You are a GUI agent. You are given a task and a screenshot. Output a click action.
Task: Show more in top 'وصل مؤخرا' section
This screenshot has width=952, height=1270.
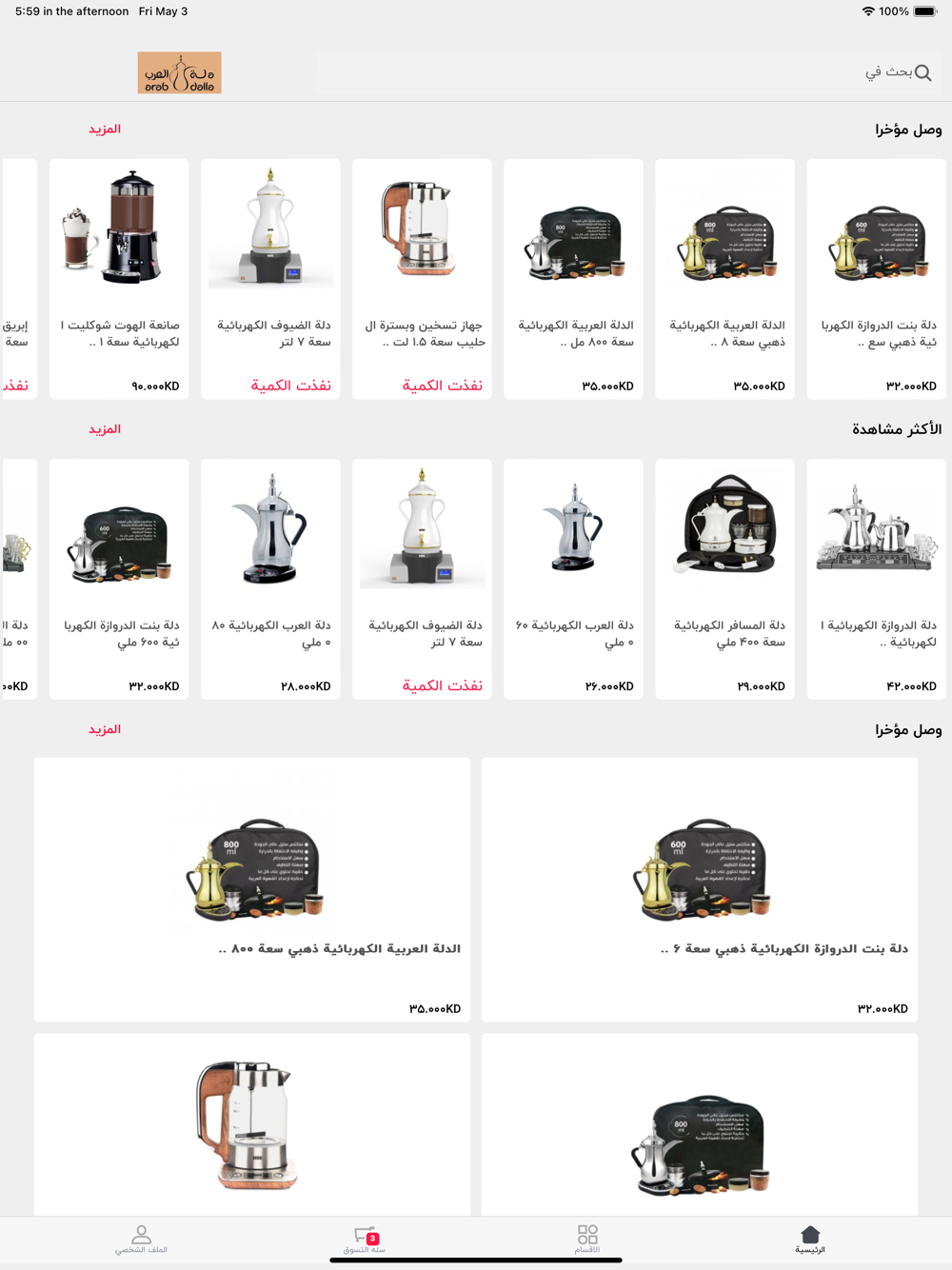point(105,129)
